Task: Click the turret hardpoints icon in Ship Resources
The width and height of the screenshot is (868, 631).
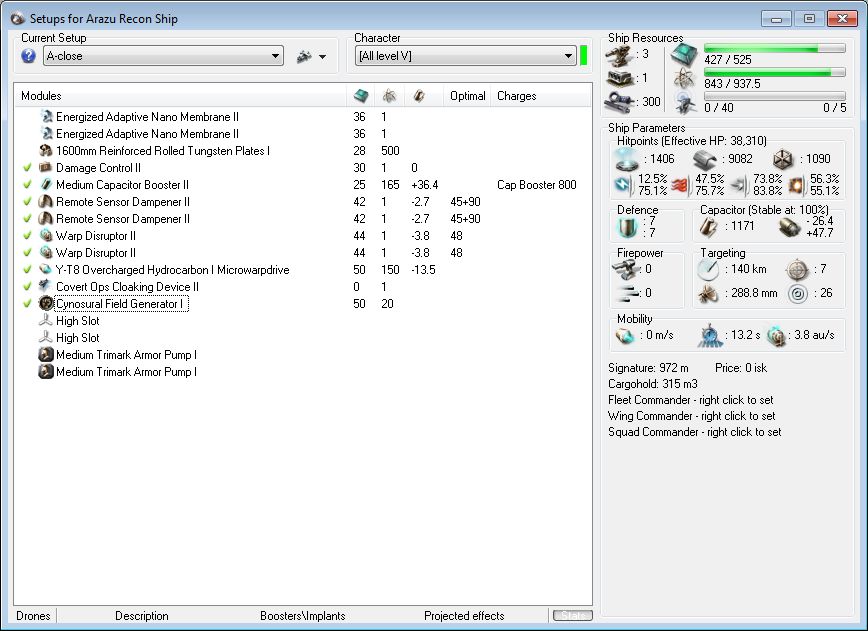Action: (x=620, y=55)
